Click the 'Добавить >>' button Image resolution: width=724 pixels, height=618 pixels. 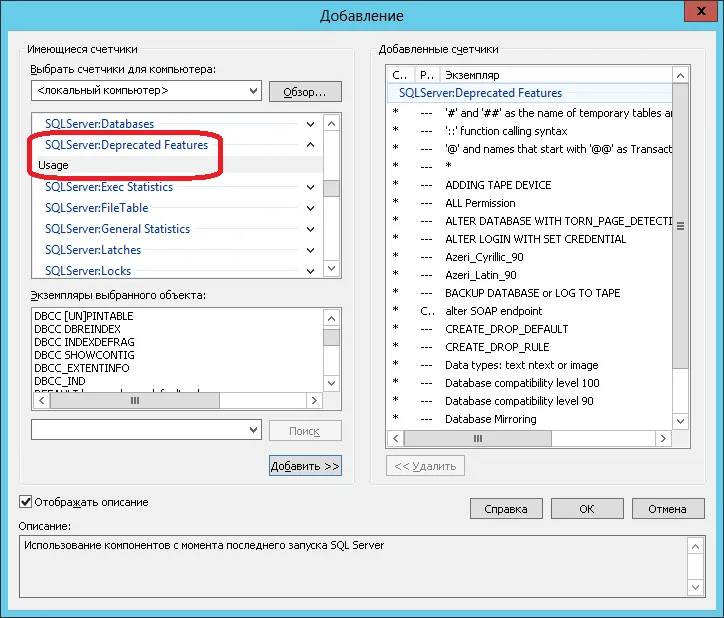point(305,466)
